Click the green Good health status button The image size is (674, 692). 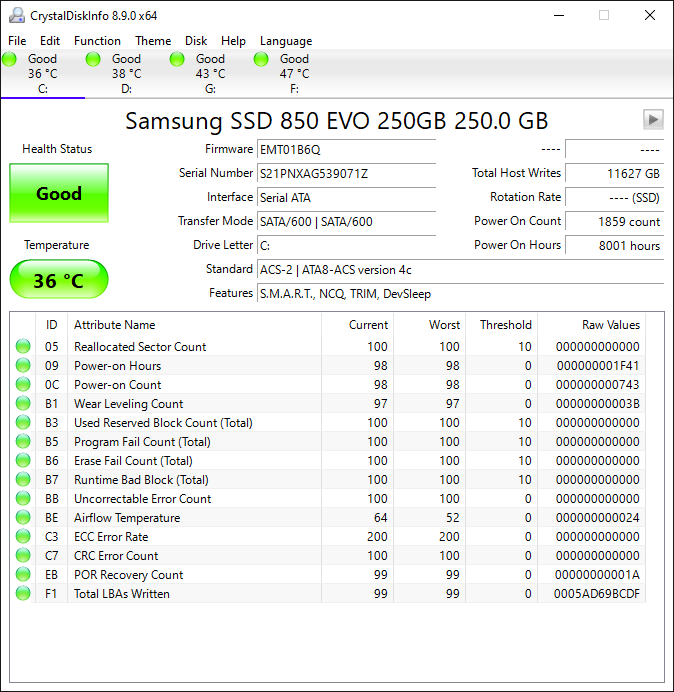[59, 193]
